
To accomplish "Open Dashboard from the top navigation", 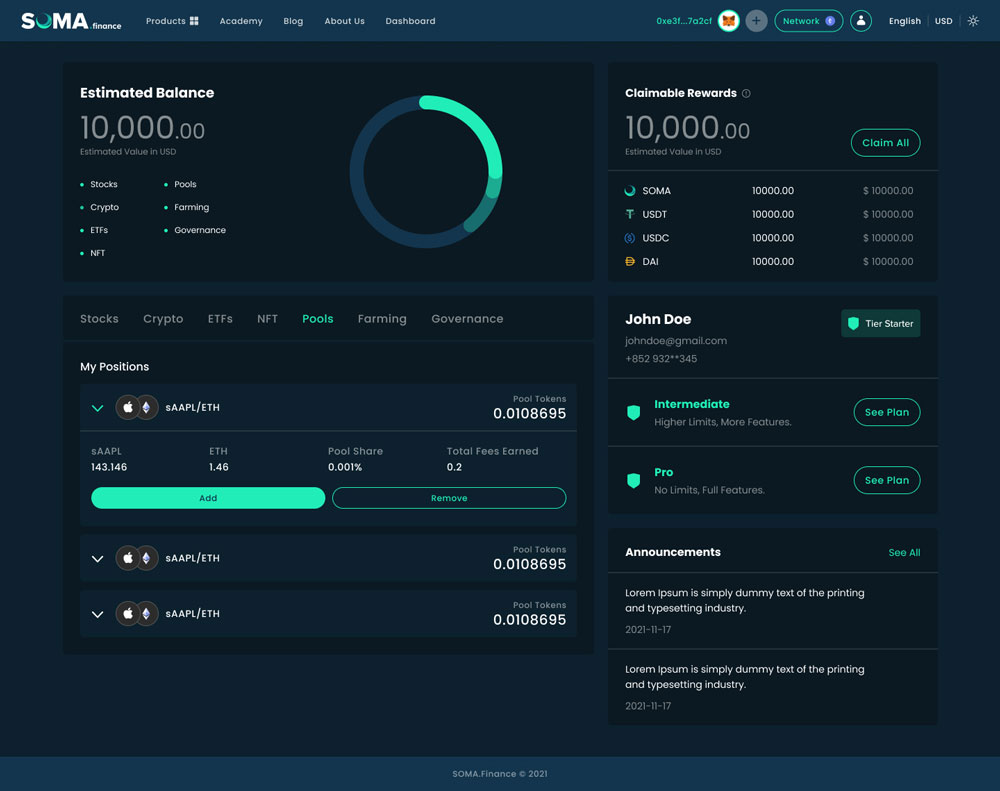I will 410,21.
